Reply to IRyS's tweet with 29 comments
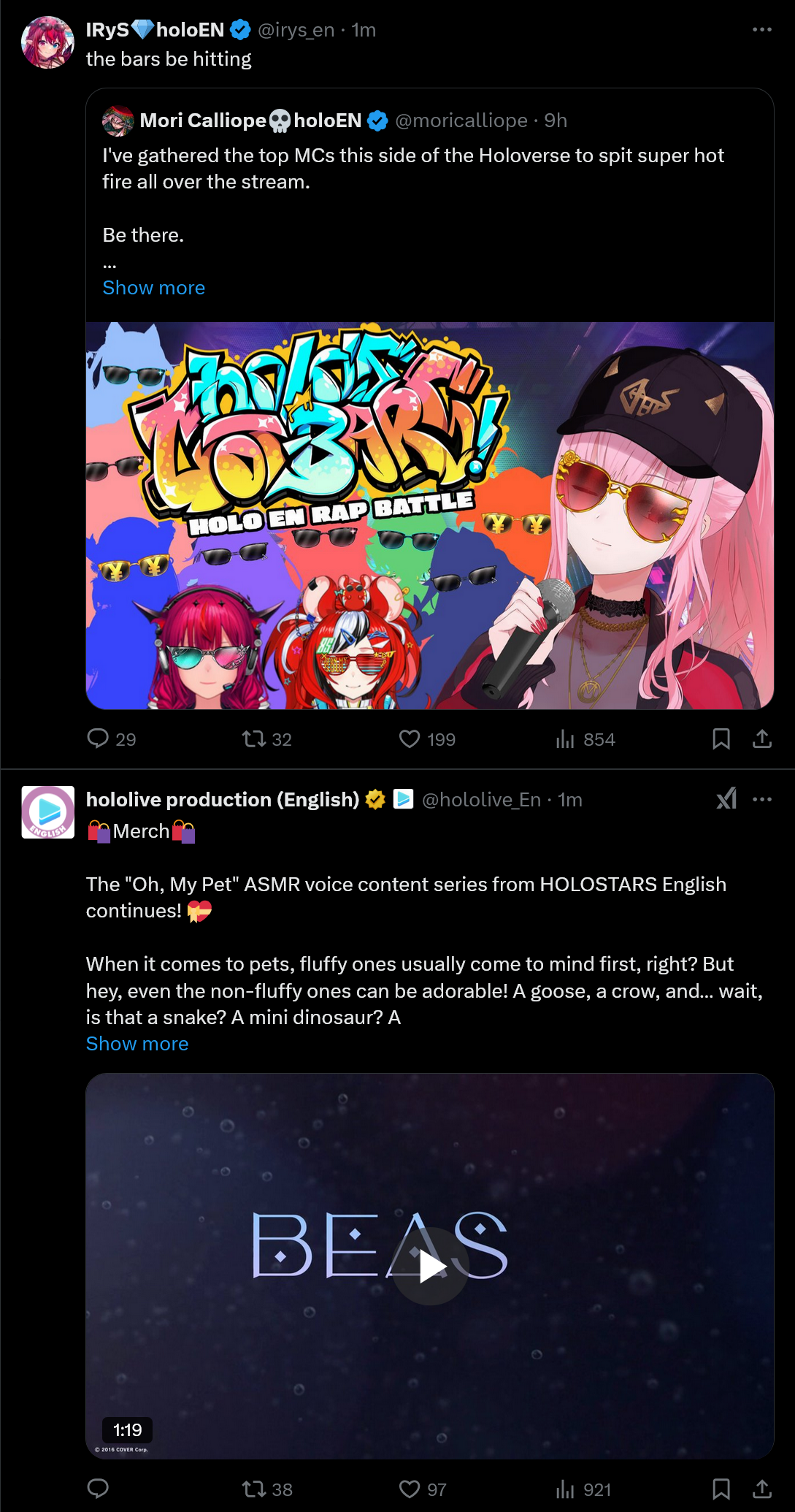Viewport: 795px width, 1512px height. tap(111, 739)
